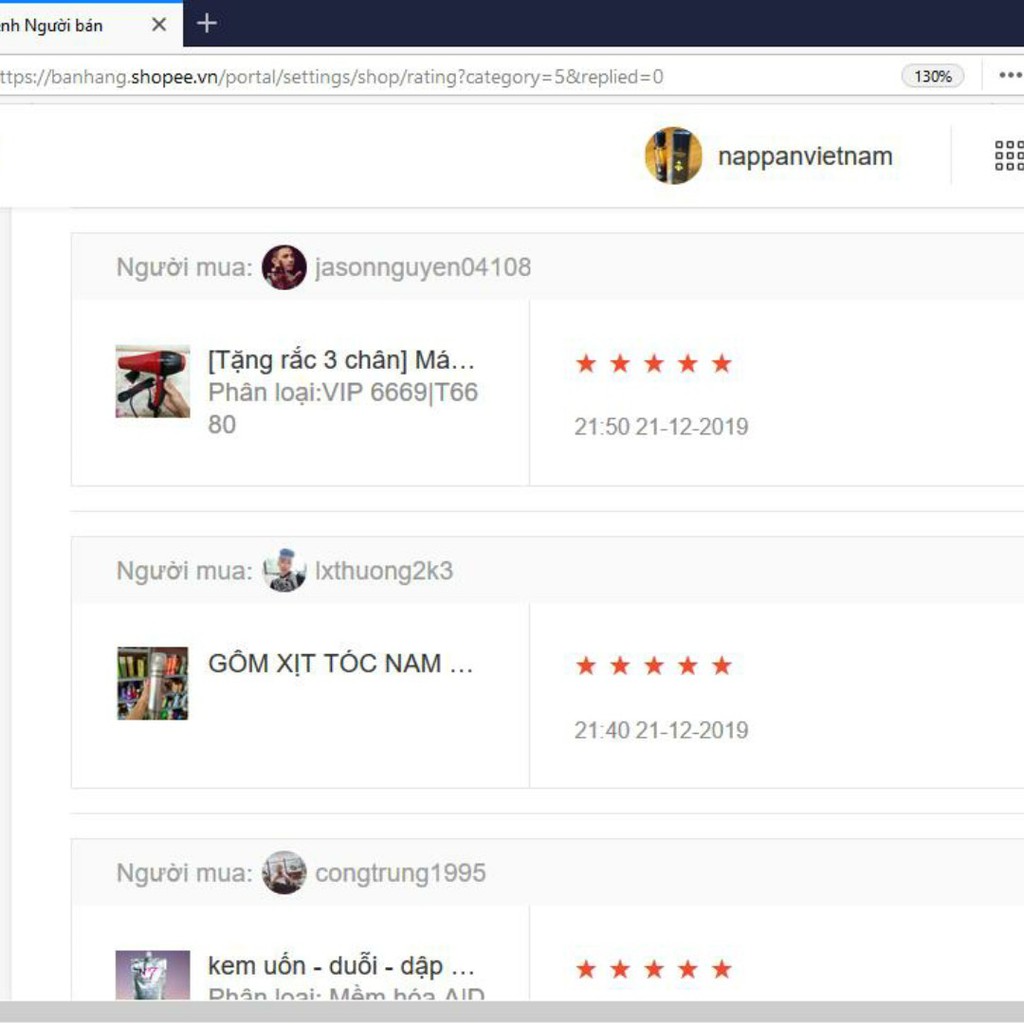
Task: Click the address bar URL
Action: (x=400, y=77)
